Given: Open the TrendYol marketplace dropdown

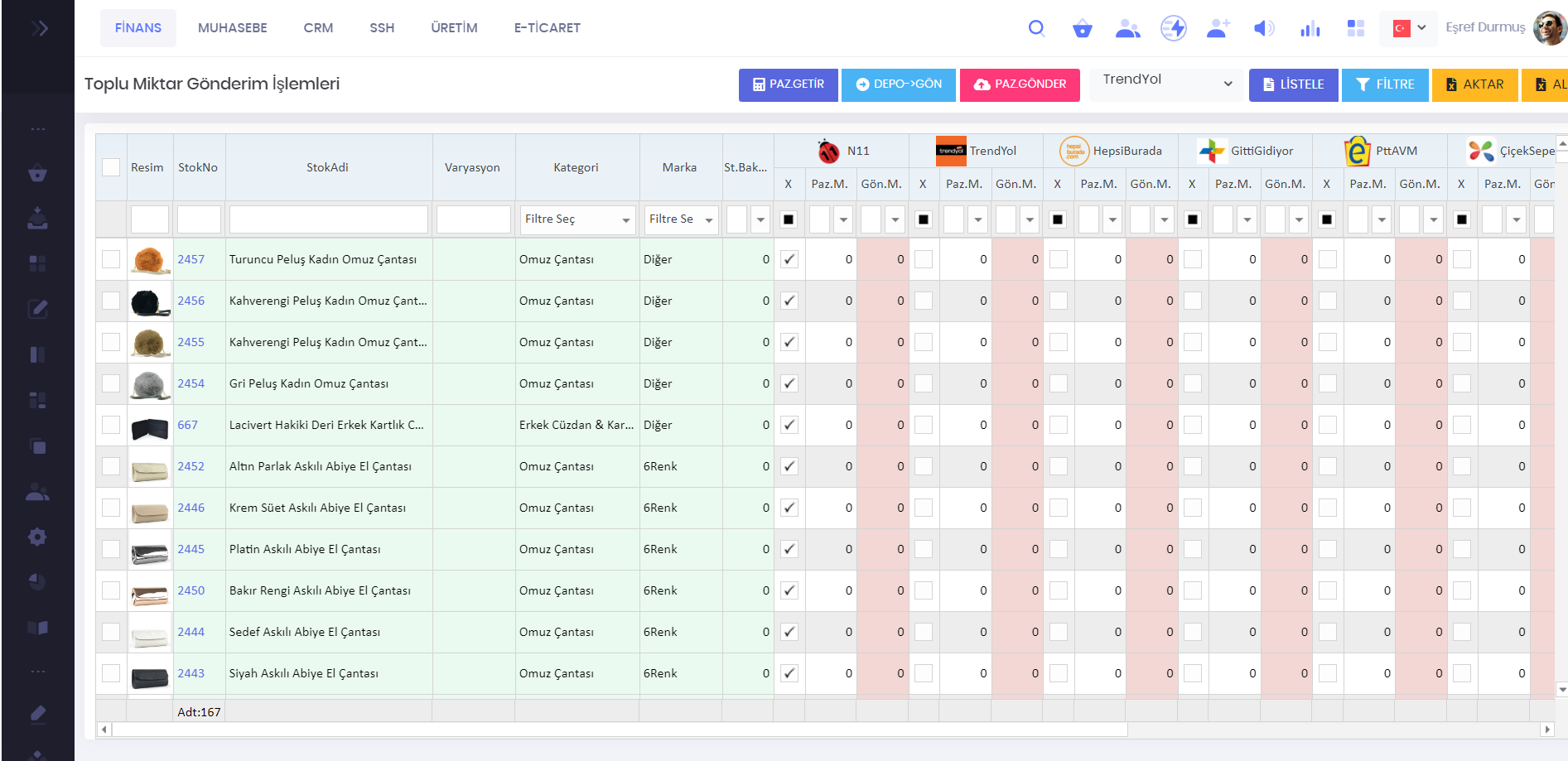Looking at the screenshot, I should 1166,84.
